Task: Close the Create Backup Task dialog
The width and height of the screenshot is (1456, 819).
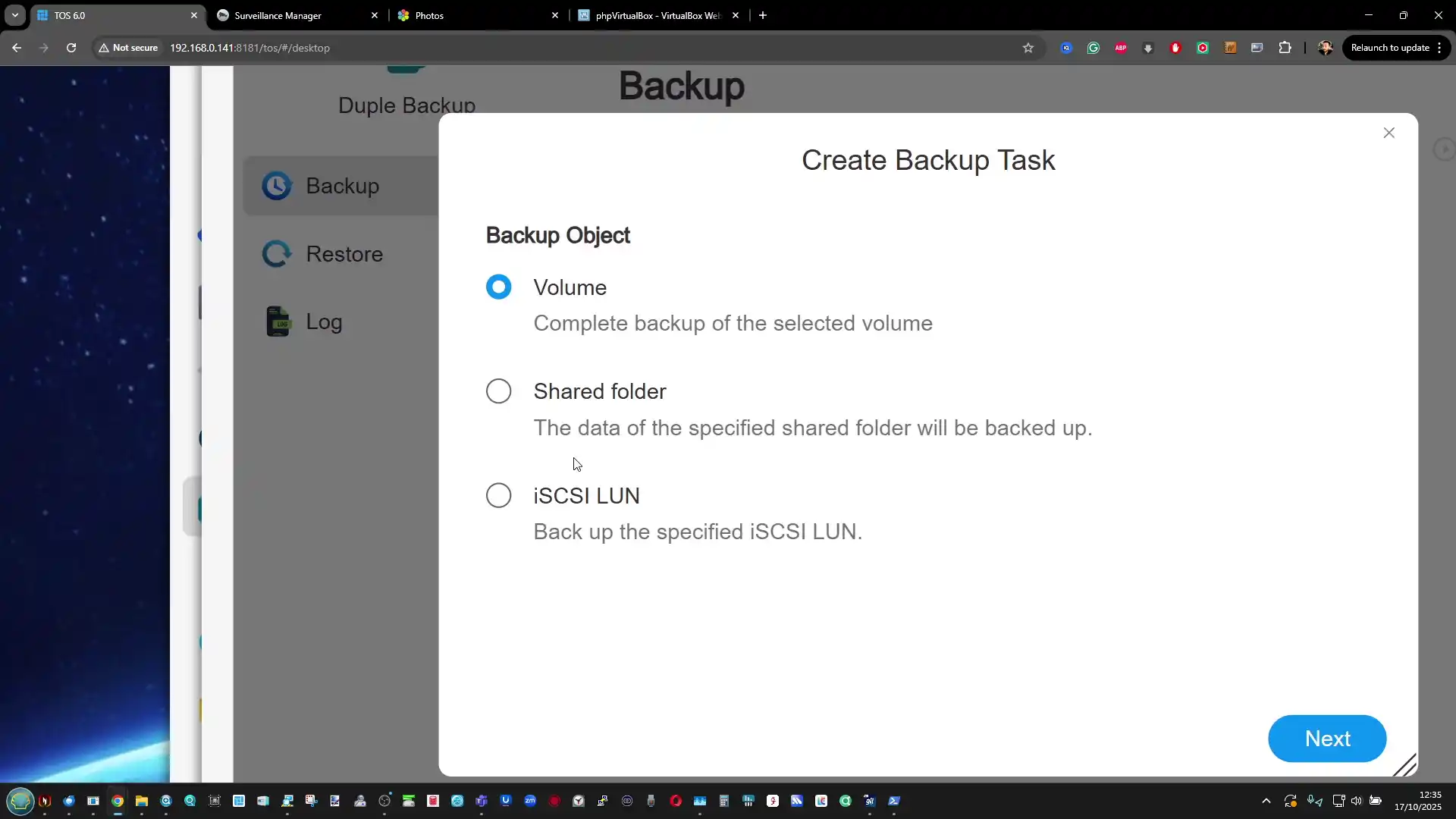Action: tap(1389, 133)
